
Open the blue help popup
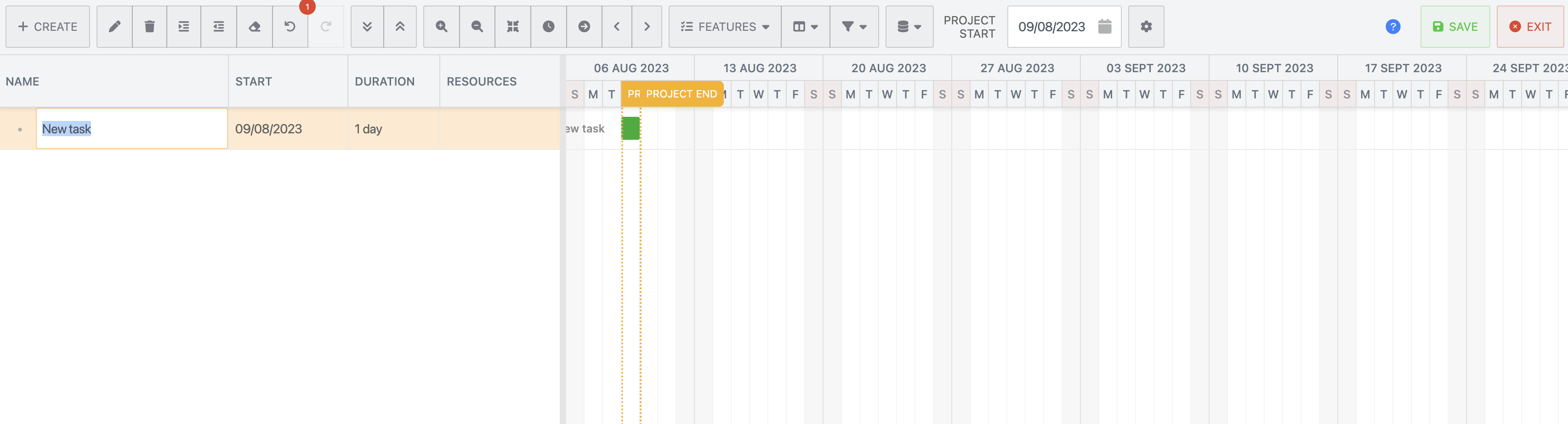[x=1393, y=27]
